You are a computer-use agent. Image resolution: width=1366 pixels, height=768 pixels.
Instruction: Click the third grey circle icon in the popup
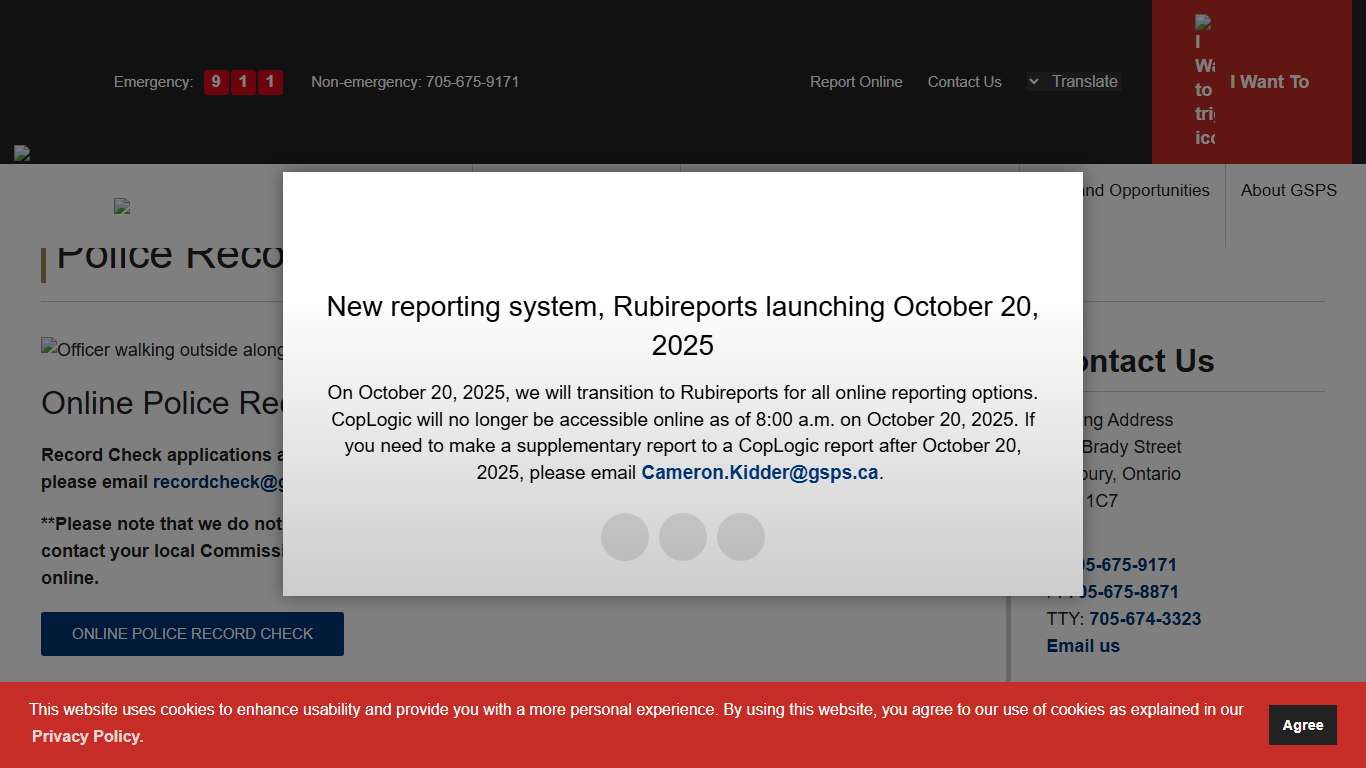(x=741, y=537)
